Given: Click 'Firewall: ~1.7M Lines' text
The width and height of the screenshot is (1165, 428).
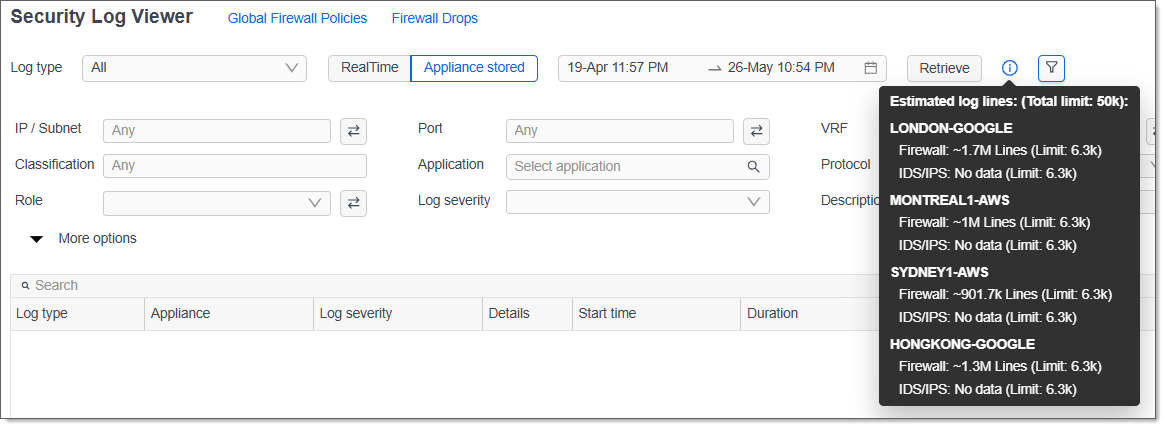Looking at the screenshot, I should coord(964,150).
